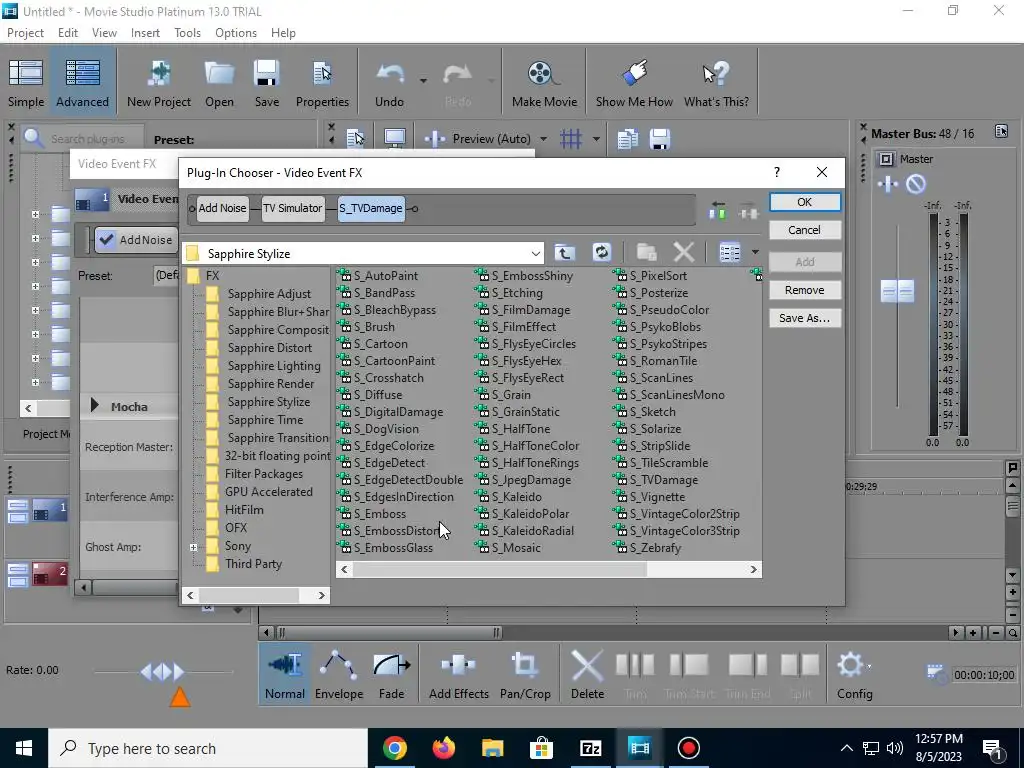This screenshot has width=1024, height=768.
Task: Open File Explorer from taskbar
Action: (493, 748)
